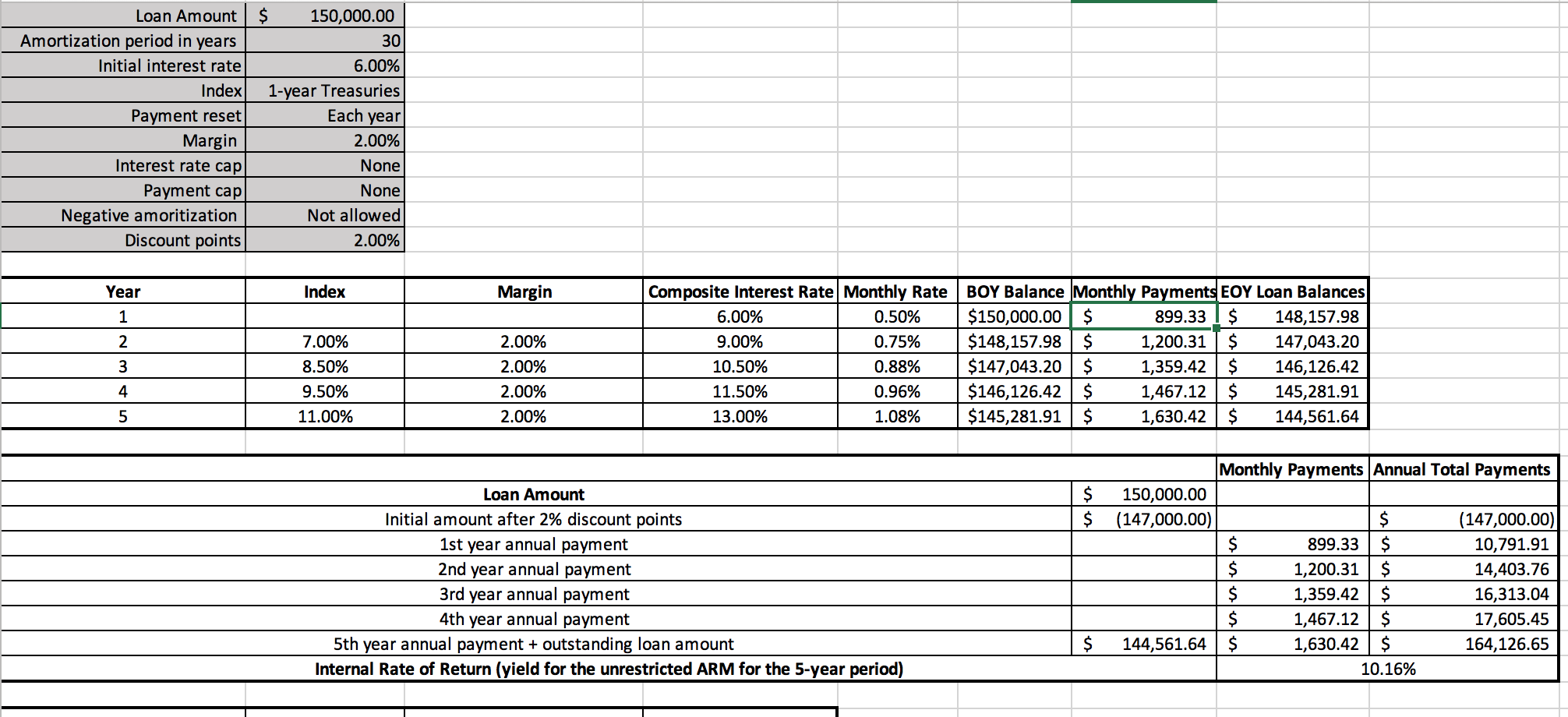Screen dimensions: 1568x717
Task: Click the '5th year annual payment + outstanding loan amount' label
Action: pos(533,644)
